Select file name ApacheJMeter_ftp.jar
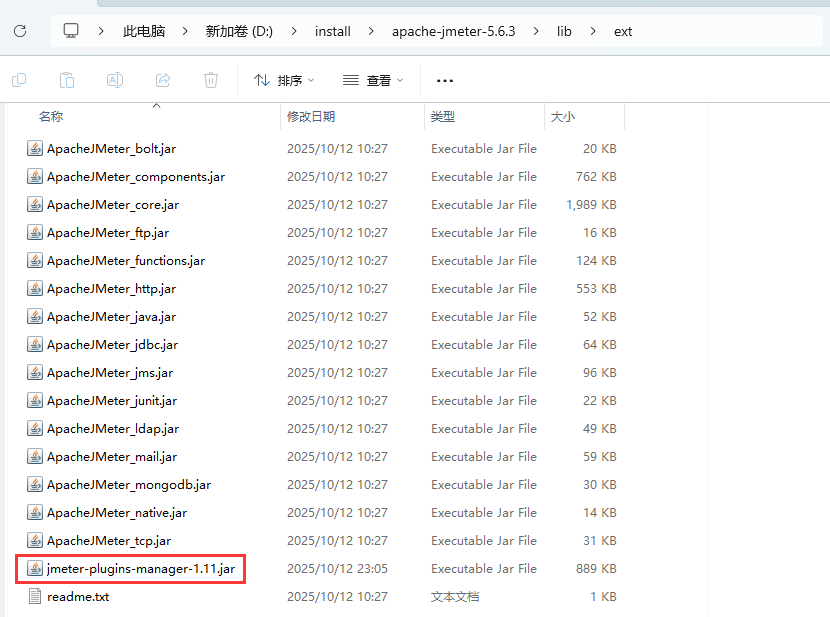 tap(108, 233)
